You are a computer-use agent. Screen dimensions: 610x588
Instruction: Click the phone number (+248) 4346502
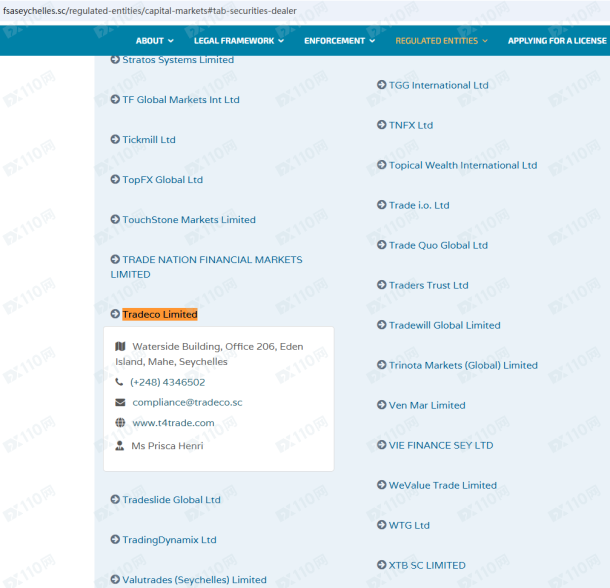click(167, 382)
